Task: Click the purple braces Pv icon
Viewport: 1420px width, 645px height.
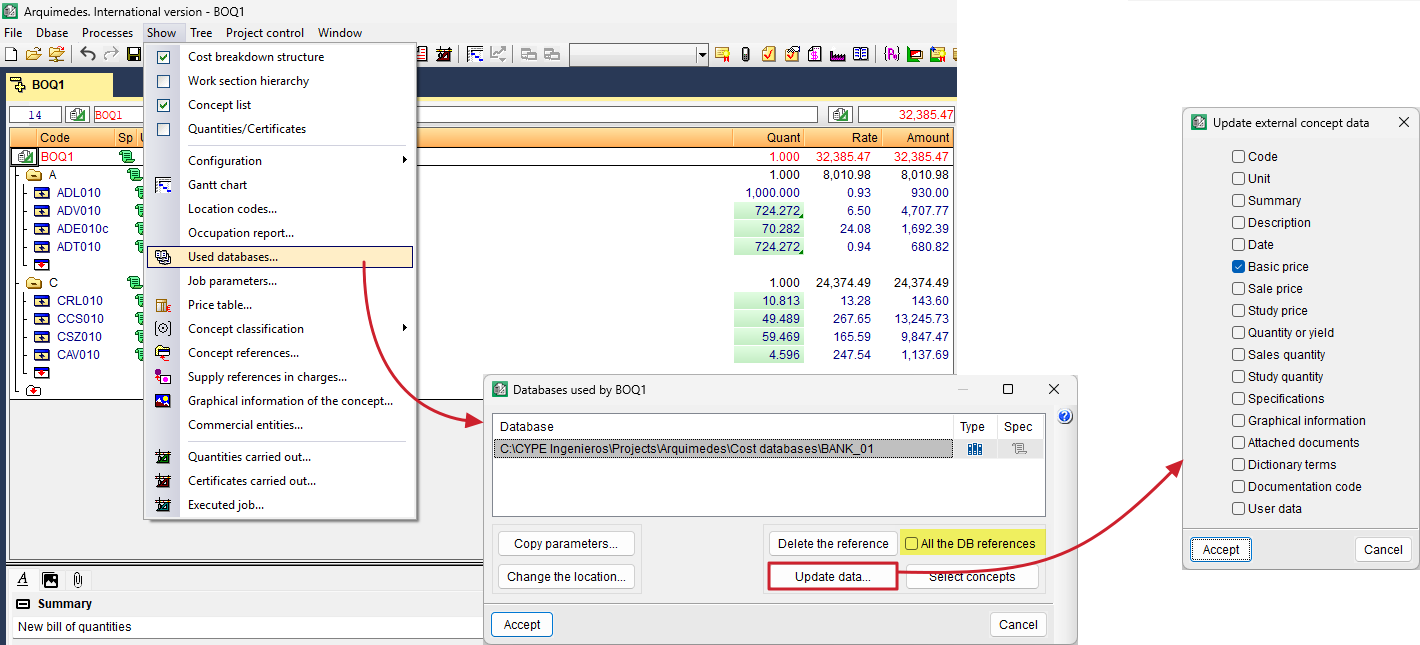Action: 891,54
